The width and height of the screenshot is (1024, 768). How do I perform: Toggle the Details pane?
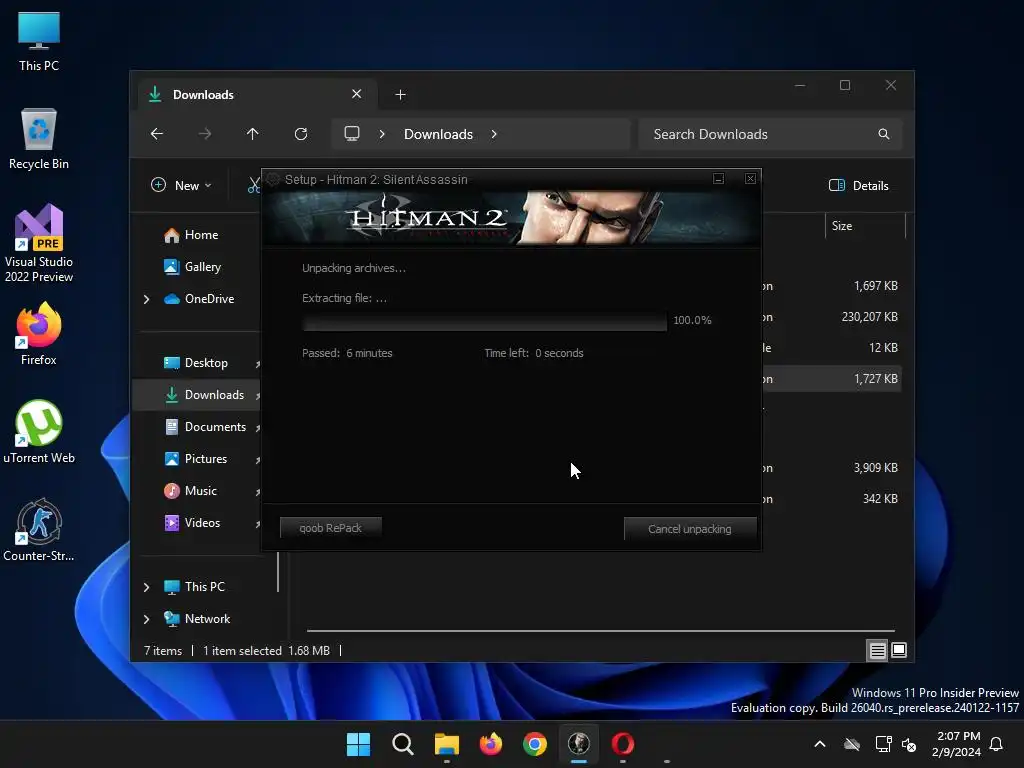[x=859, y=185]
